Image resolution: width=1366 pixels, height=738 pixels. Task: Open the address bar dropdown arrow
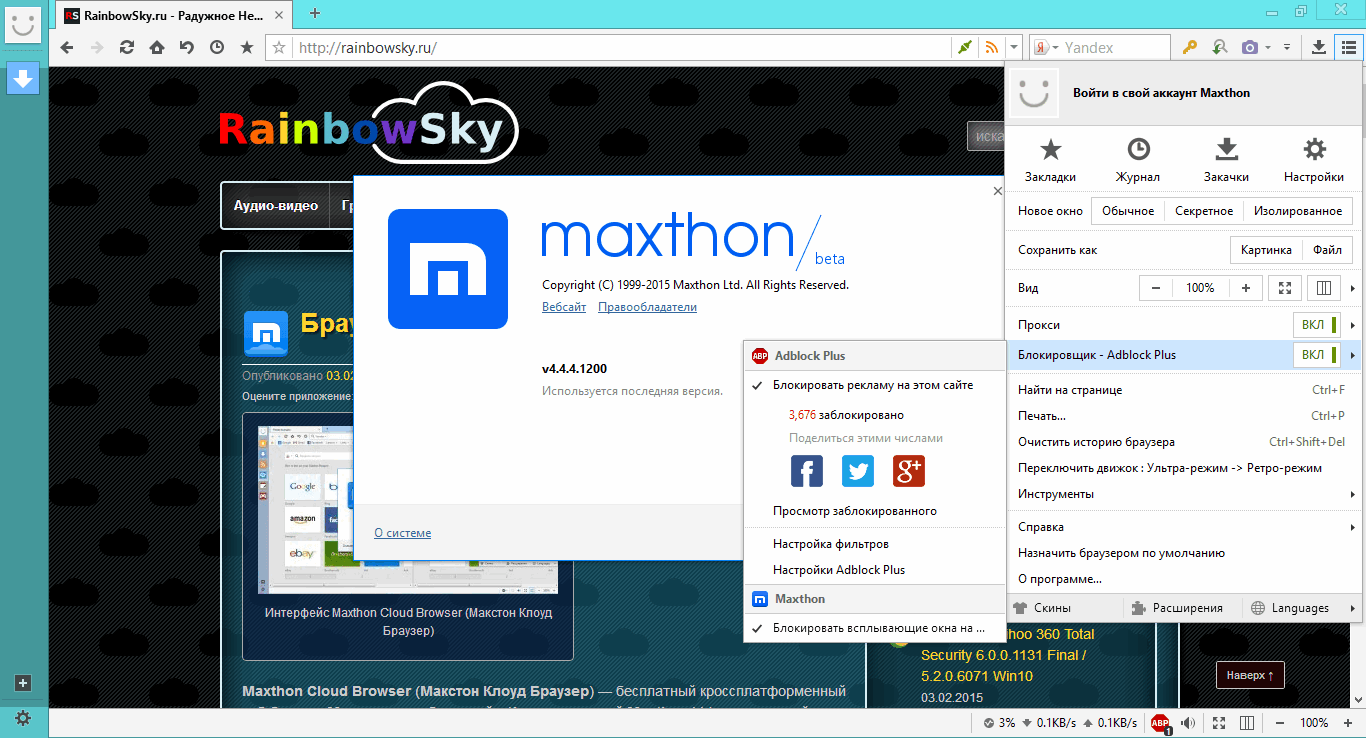(x=1014, y=47)
